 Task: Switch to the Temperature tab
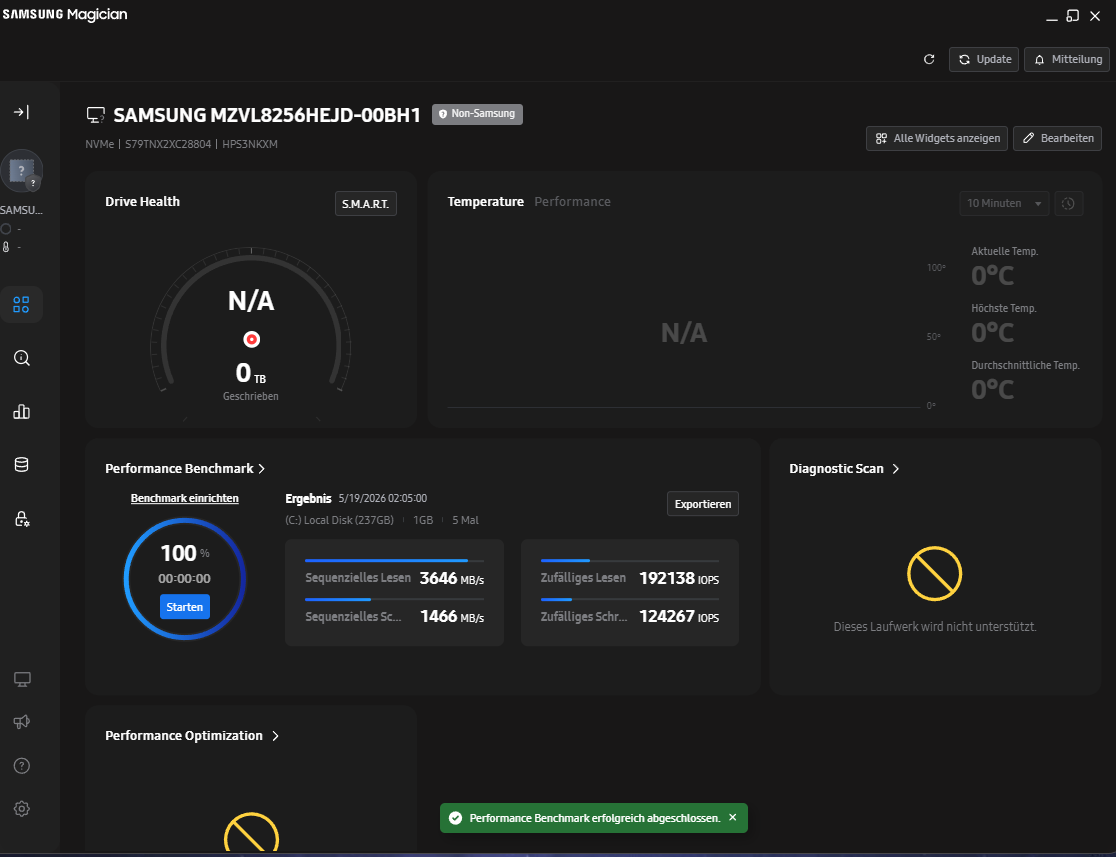485,201
